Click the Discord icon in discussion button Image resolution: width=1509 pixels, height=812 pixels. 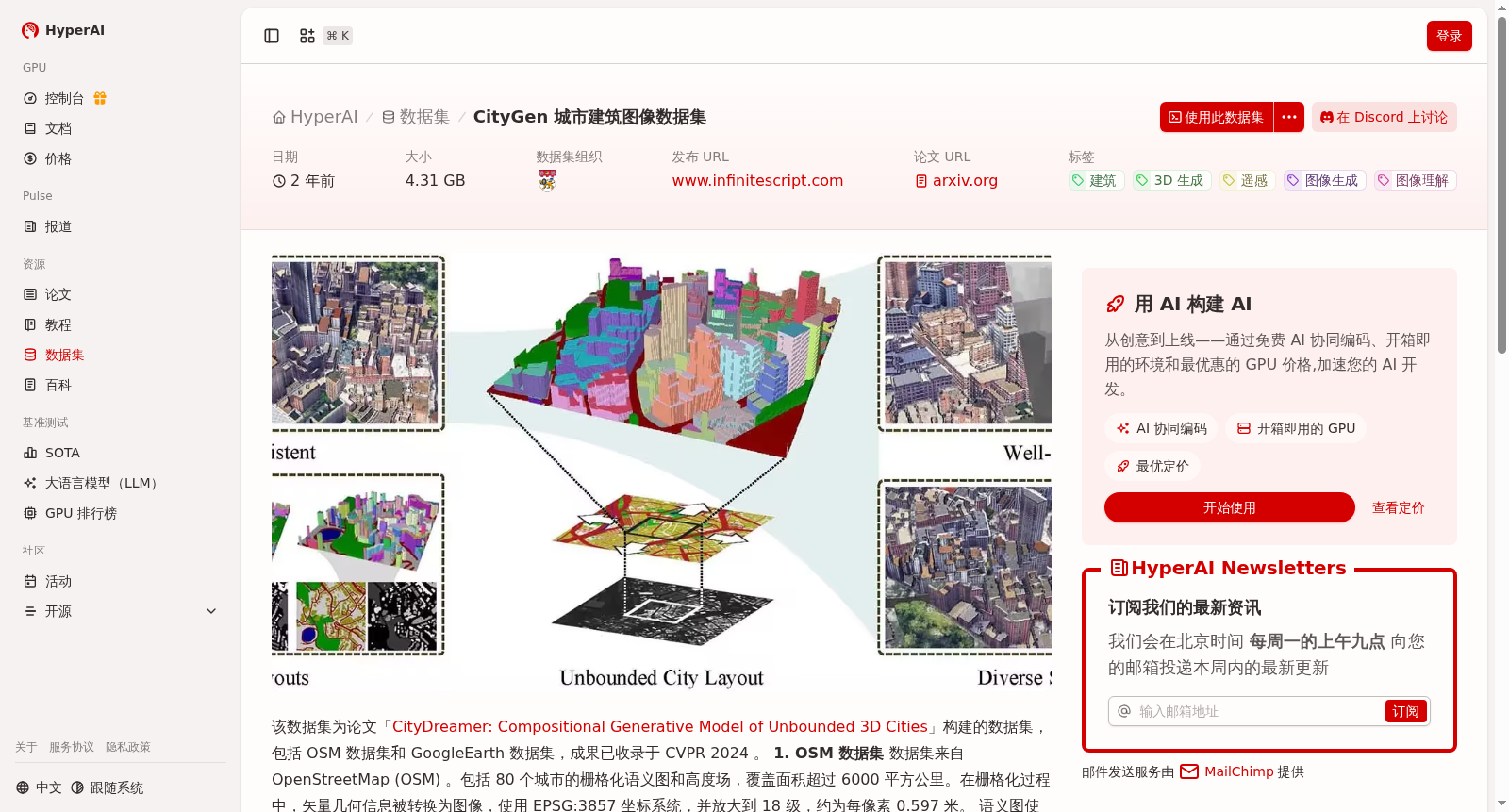1327,118
